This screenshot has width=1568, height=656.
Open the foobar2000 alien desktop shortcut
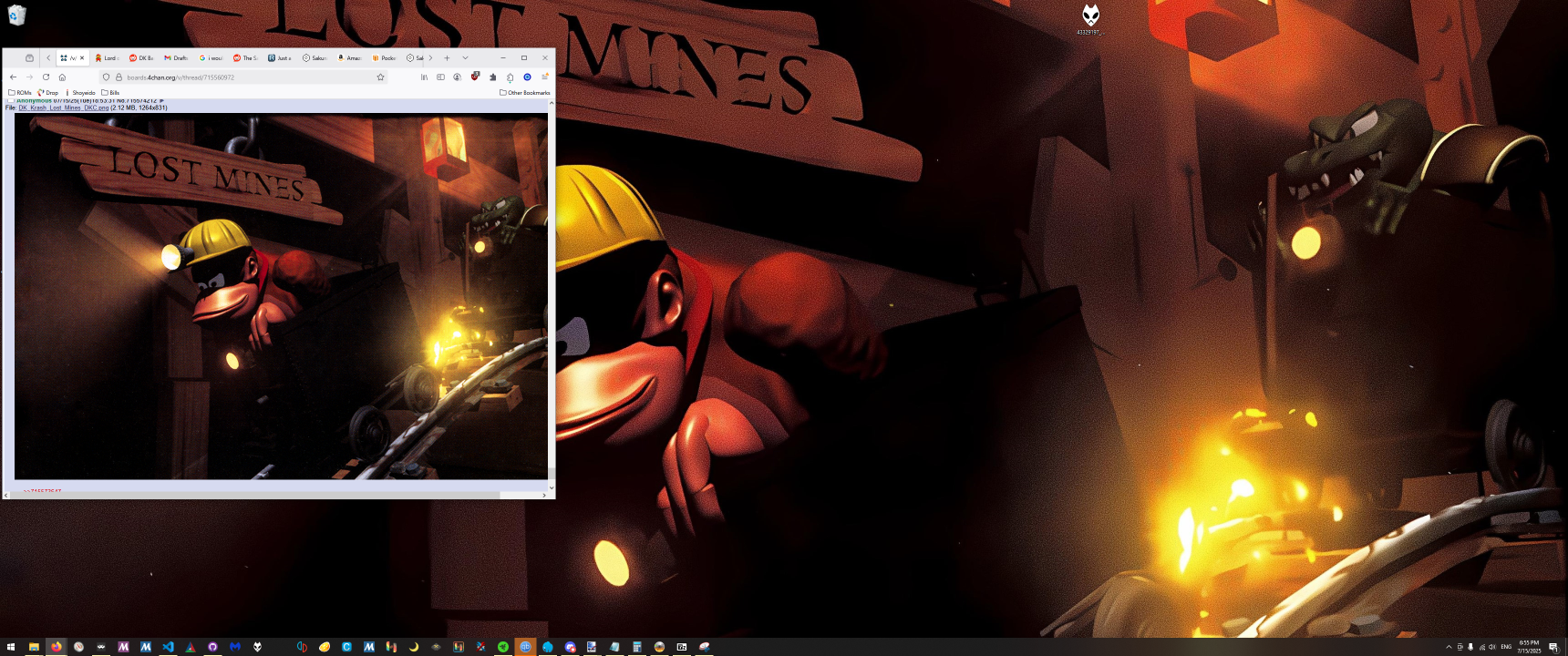pos(1090,19)
